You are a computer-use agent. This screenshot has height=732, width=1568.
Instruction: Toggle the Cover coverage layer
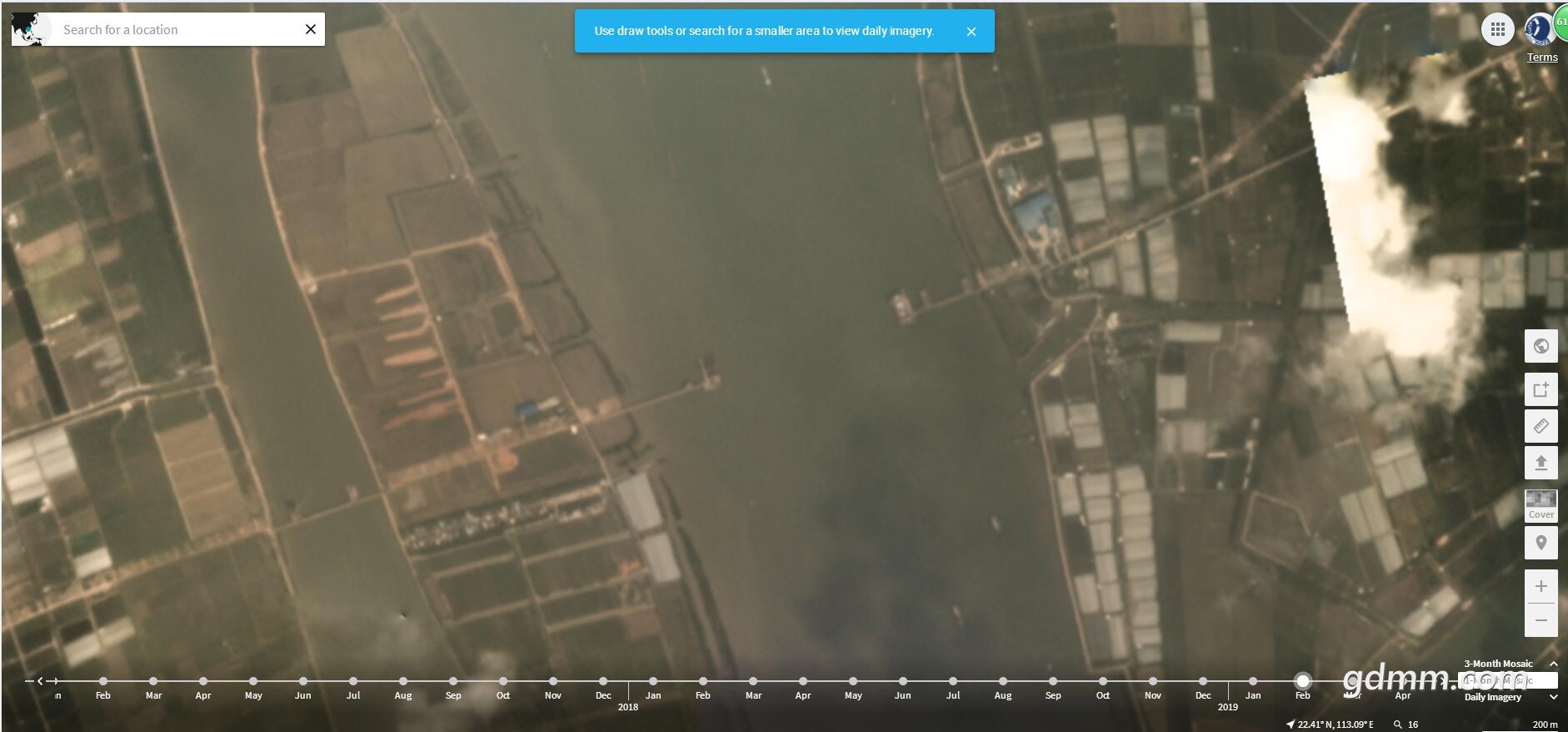click(1541, 504)
